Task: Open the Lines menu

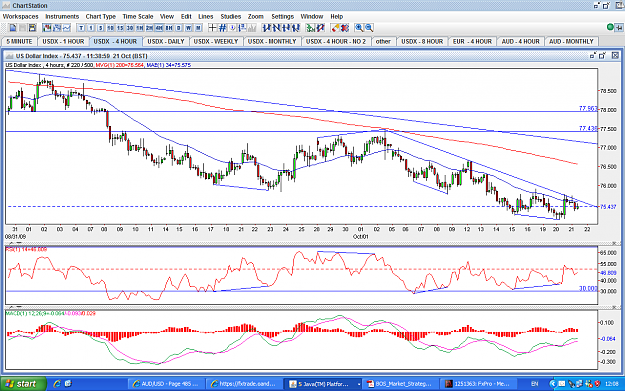Action: (x=206, y=16)
